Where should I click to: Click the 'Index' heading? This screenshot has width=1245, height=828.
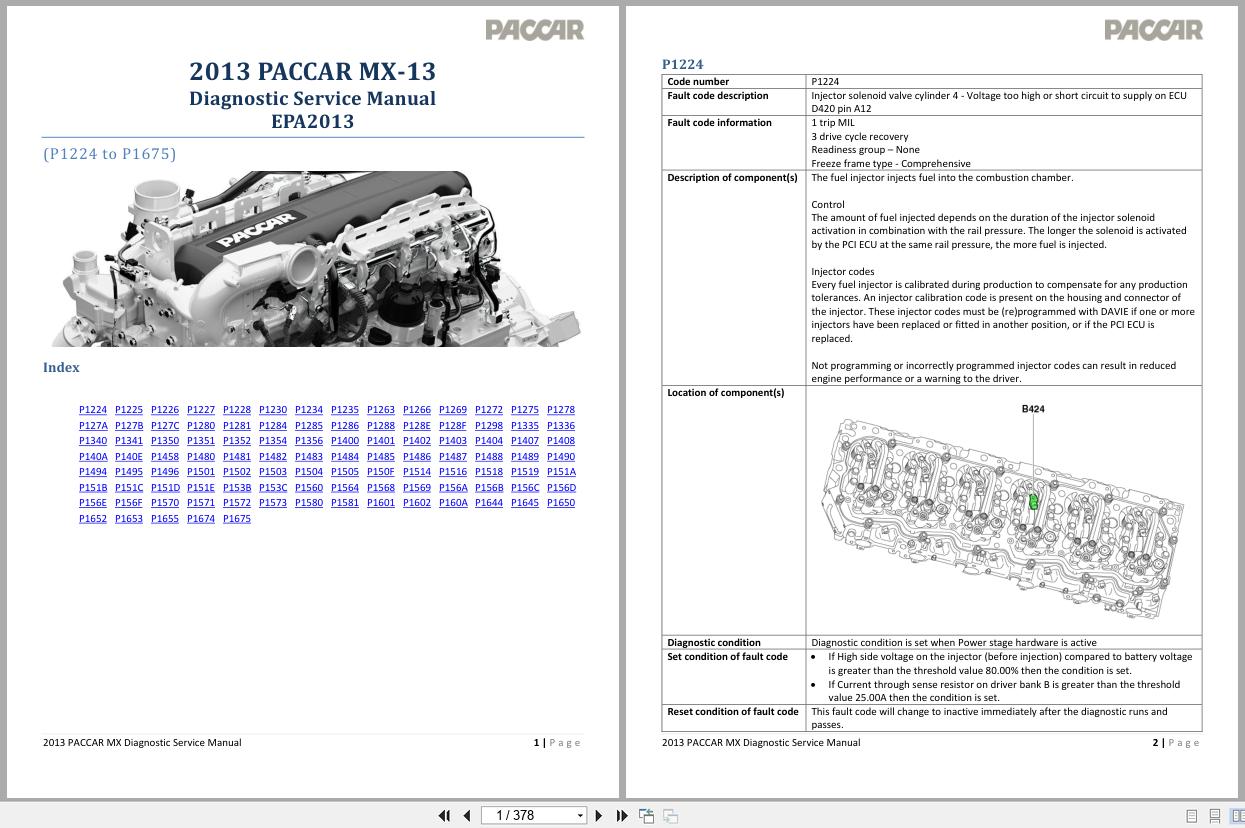pos(61,368)
